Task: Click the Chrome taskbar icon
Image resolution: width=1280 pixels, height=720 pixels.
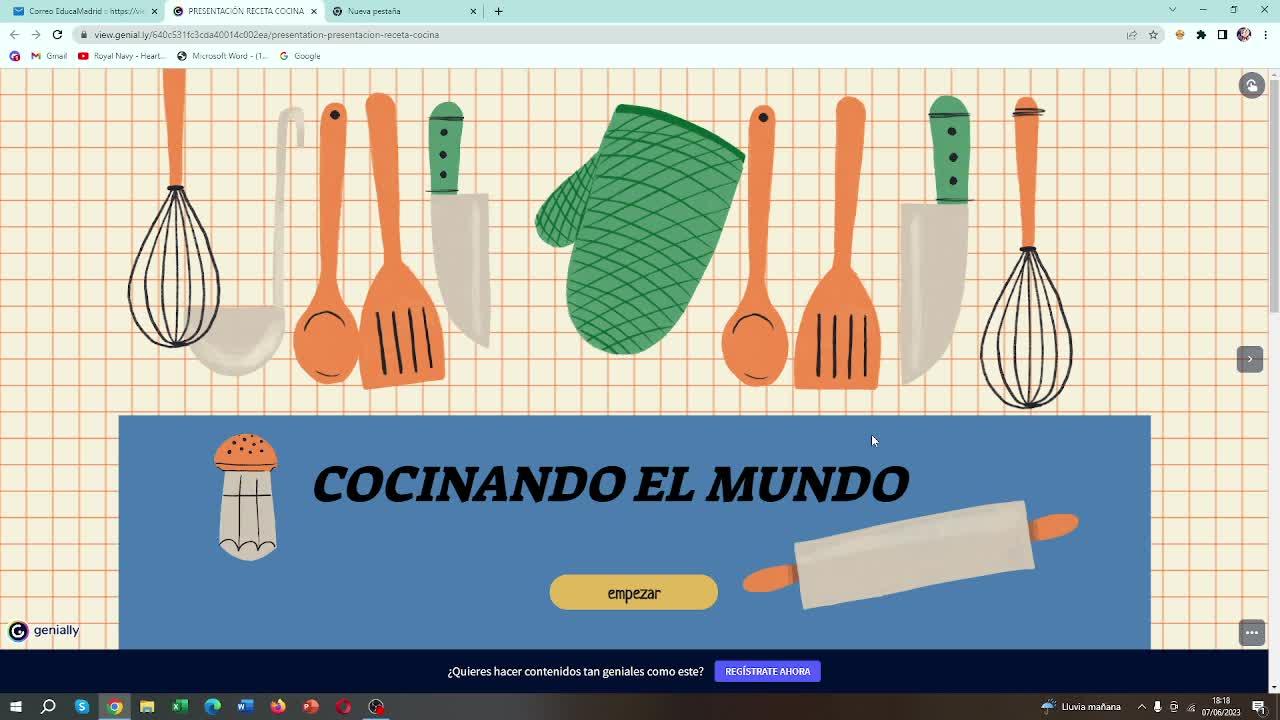Action: pyautogui.click(x=115, y=706)
